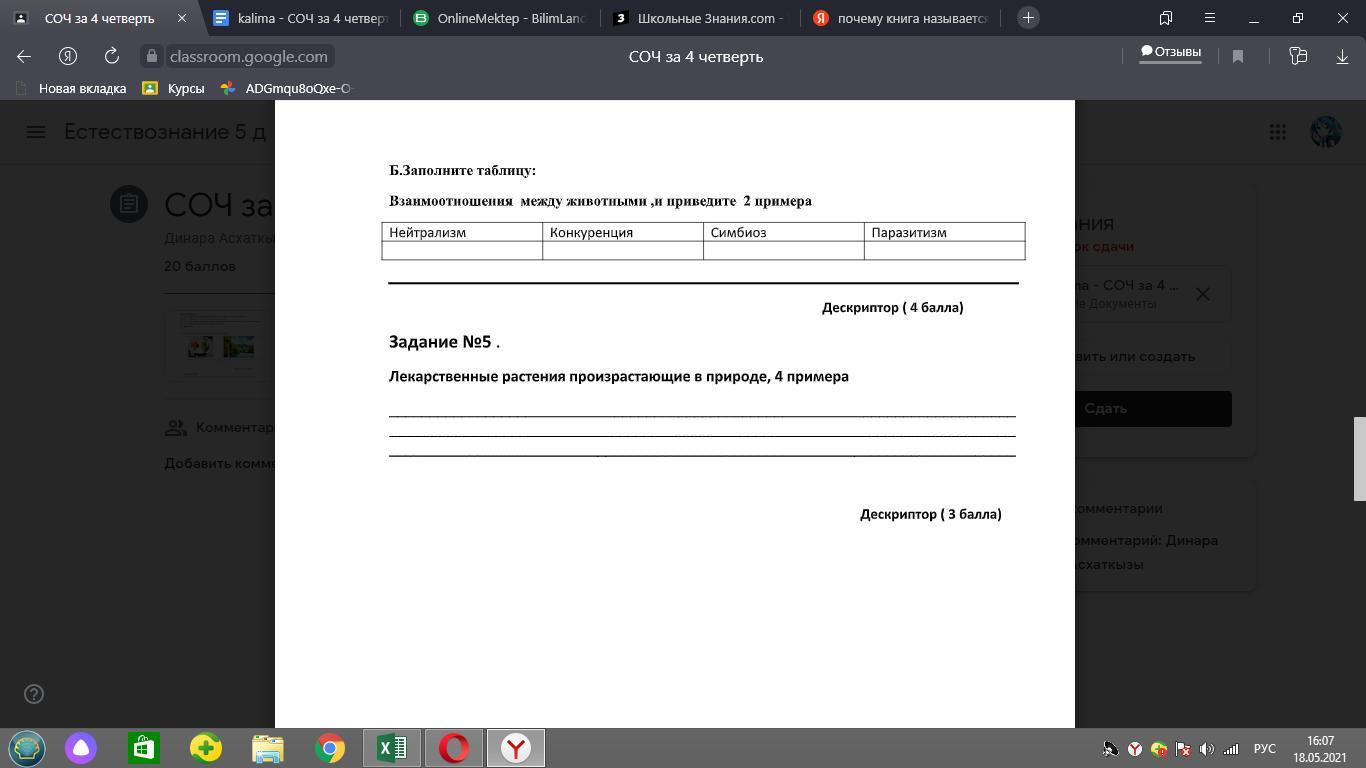Open the Windows Start button
Image resolution: width=1366 pixels, height=768 pixels.
click(x=27, y=748)
